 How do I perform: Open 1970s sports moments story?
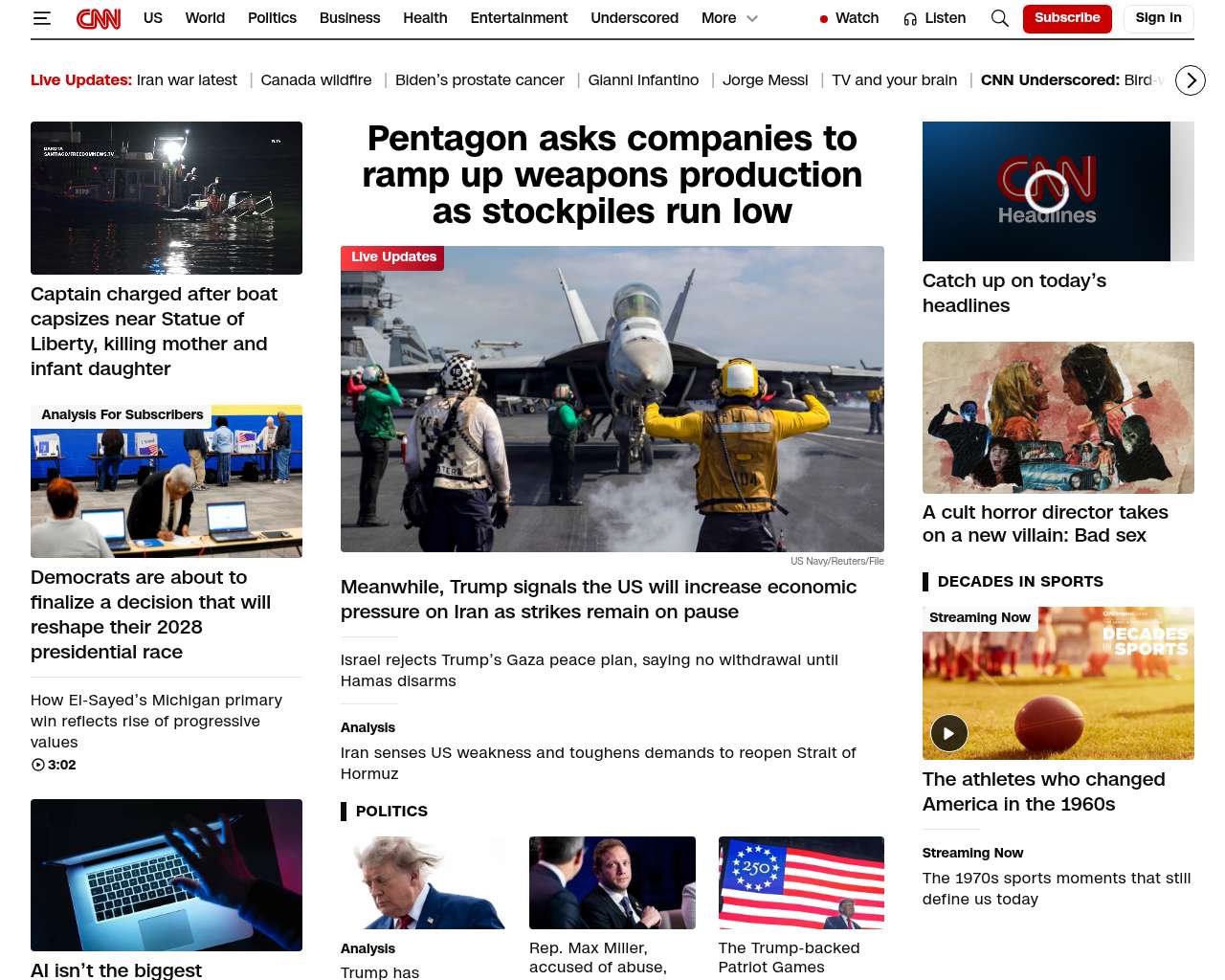(x=1057, y=888)
